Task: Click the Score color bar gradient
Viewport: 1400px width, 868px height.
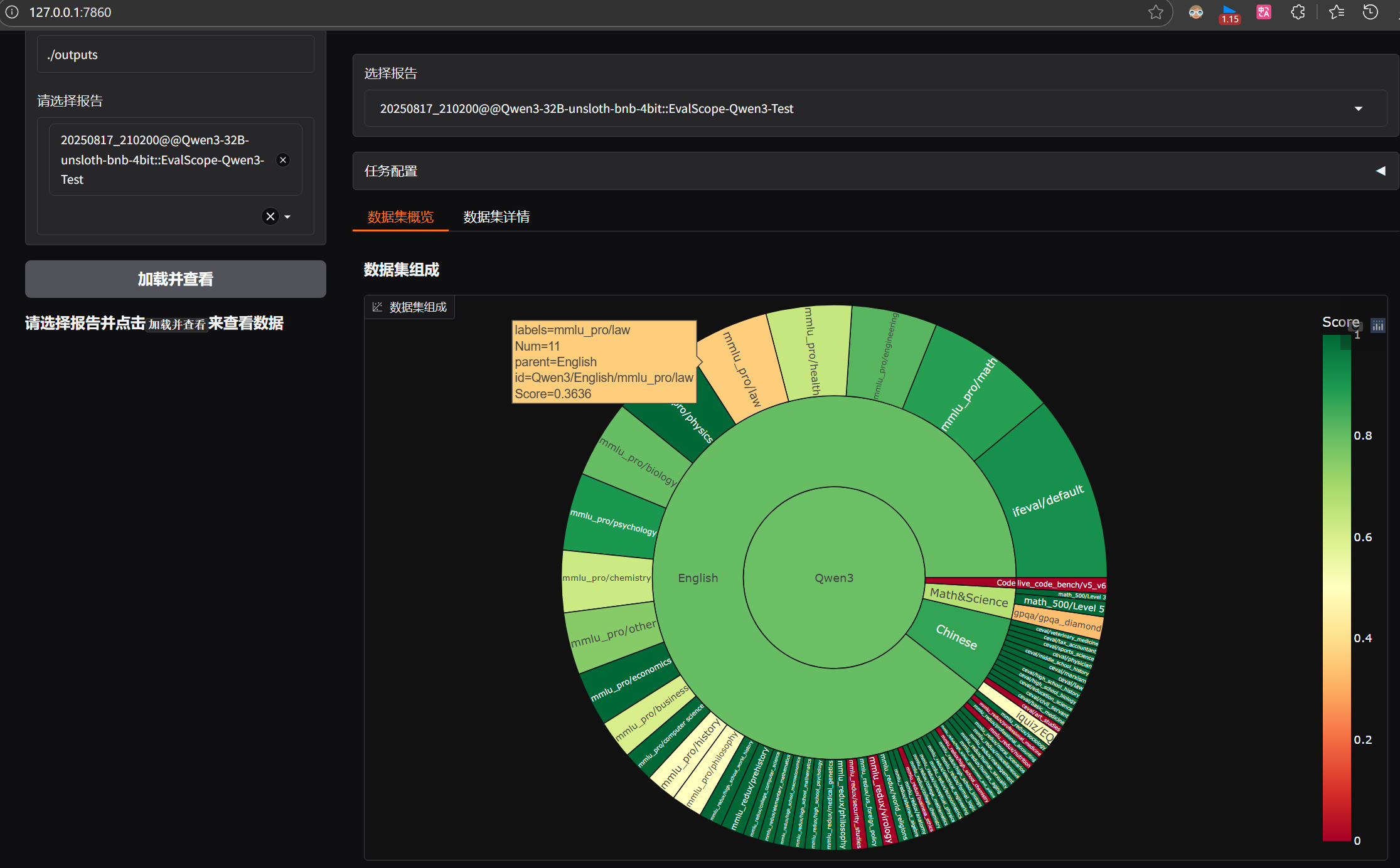Action: [1337, 588]
